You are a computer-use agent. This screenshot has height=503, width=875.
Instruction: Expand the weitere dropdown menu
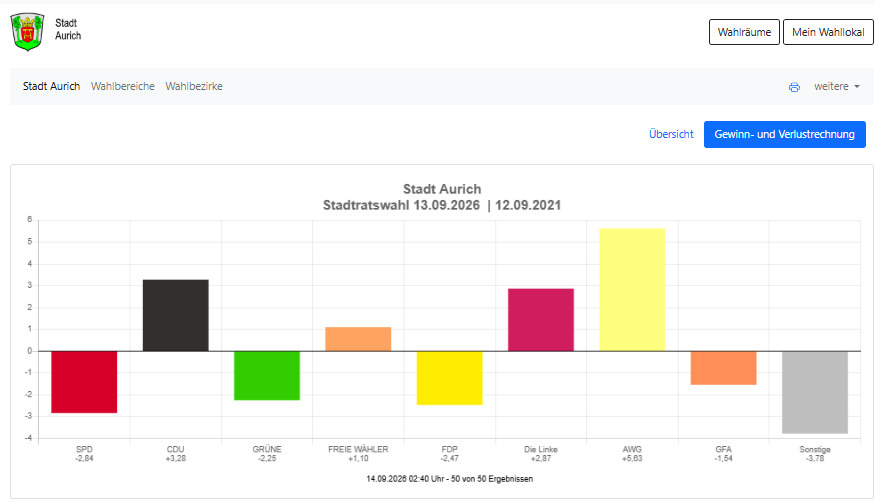point(836,87)
